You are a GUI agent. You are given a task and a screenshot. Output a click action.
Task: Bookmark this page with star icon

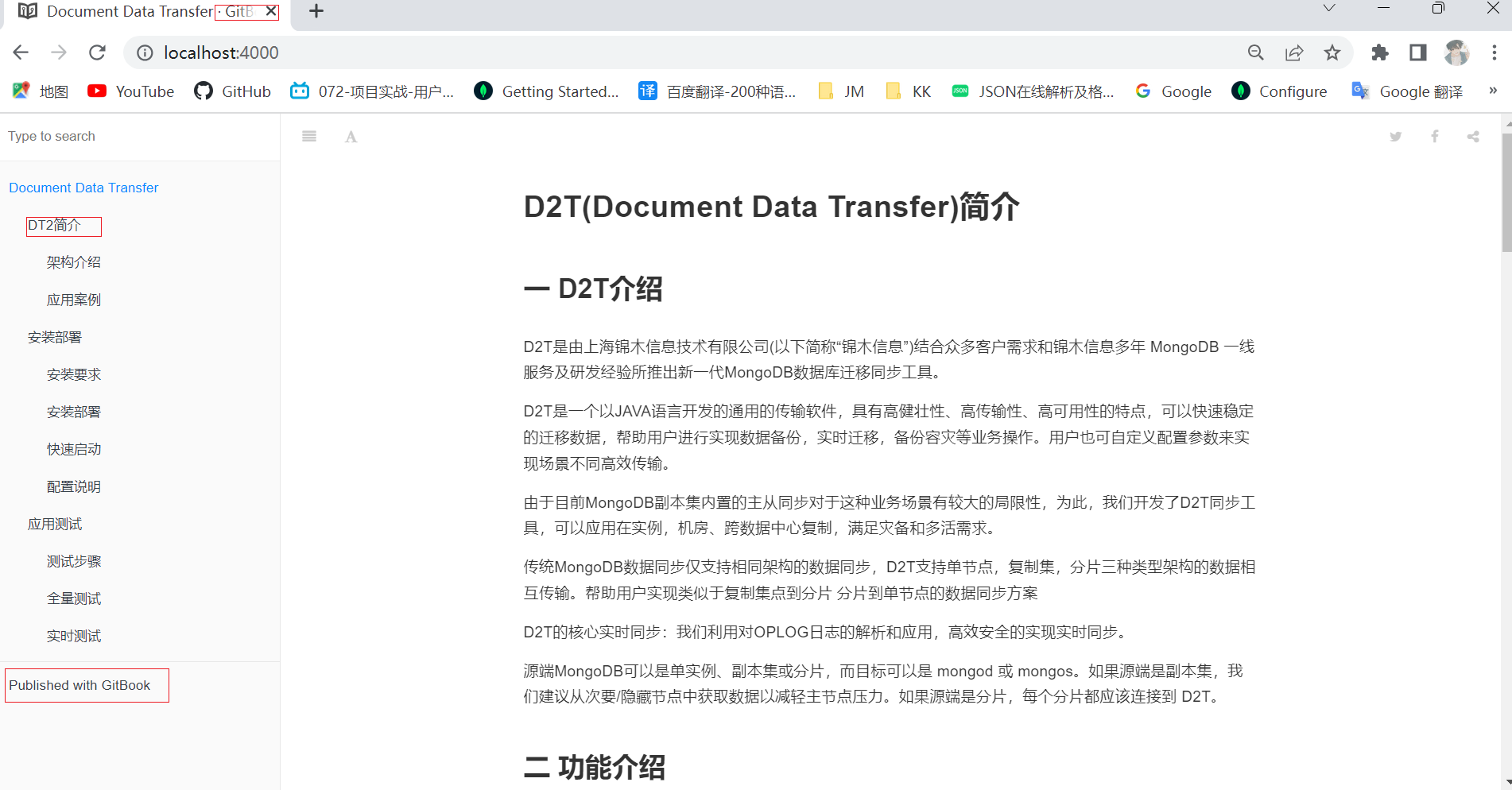point(1332,52)
